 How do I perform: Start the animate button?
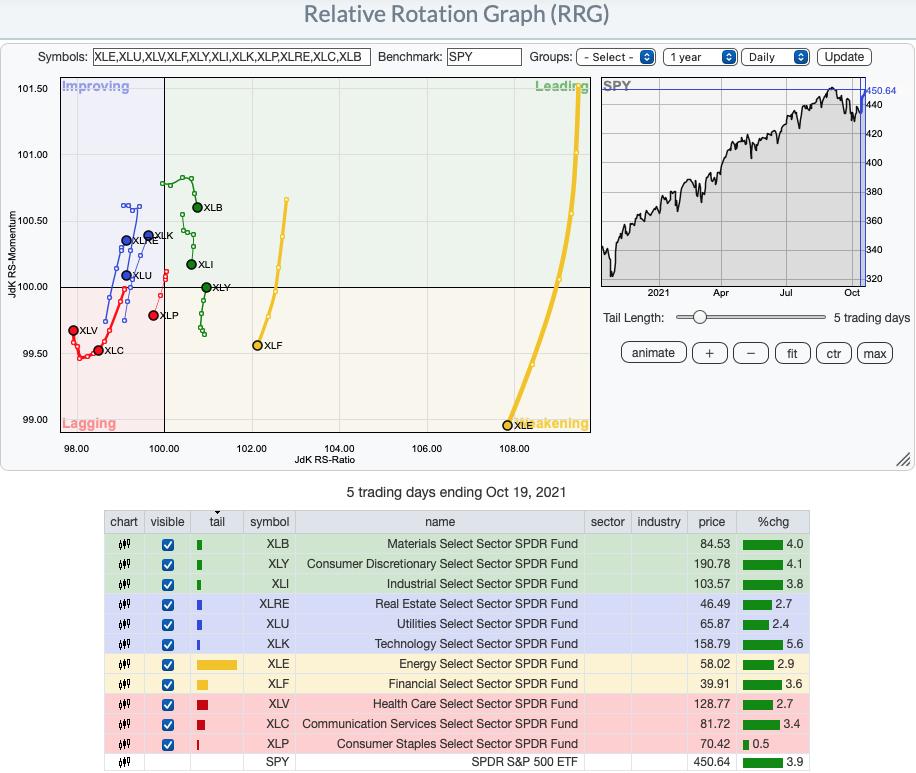click(653, 353)
